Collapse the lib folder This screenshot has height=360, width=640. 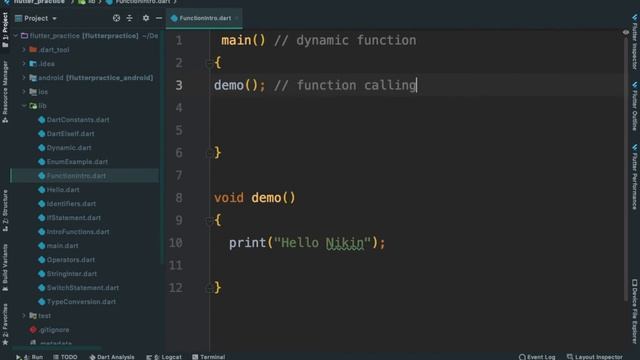[24, 106]
